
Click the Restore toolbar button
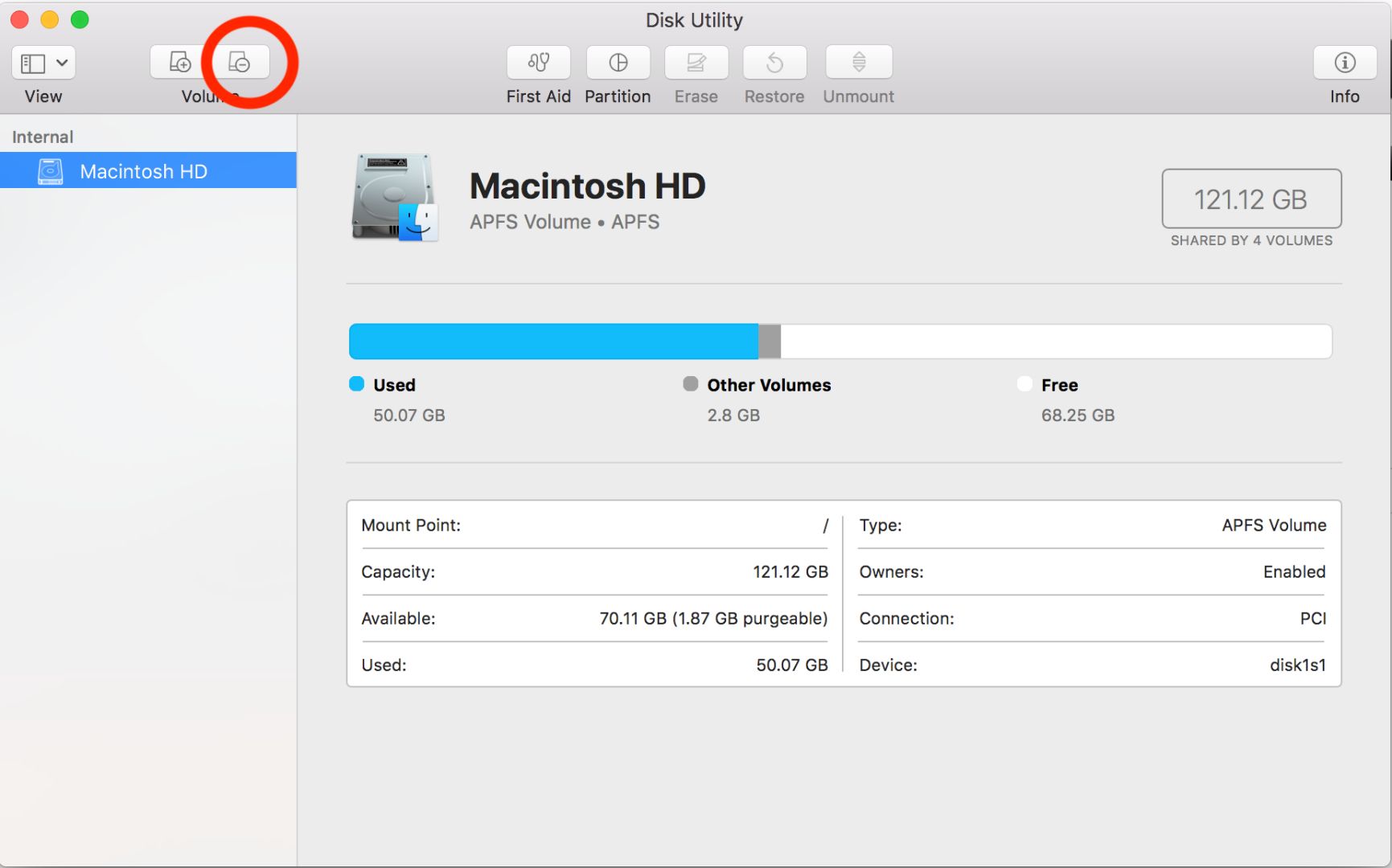pyautogui.click(x=774, y=63)
